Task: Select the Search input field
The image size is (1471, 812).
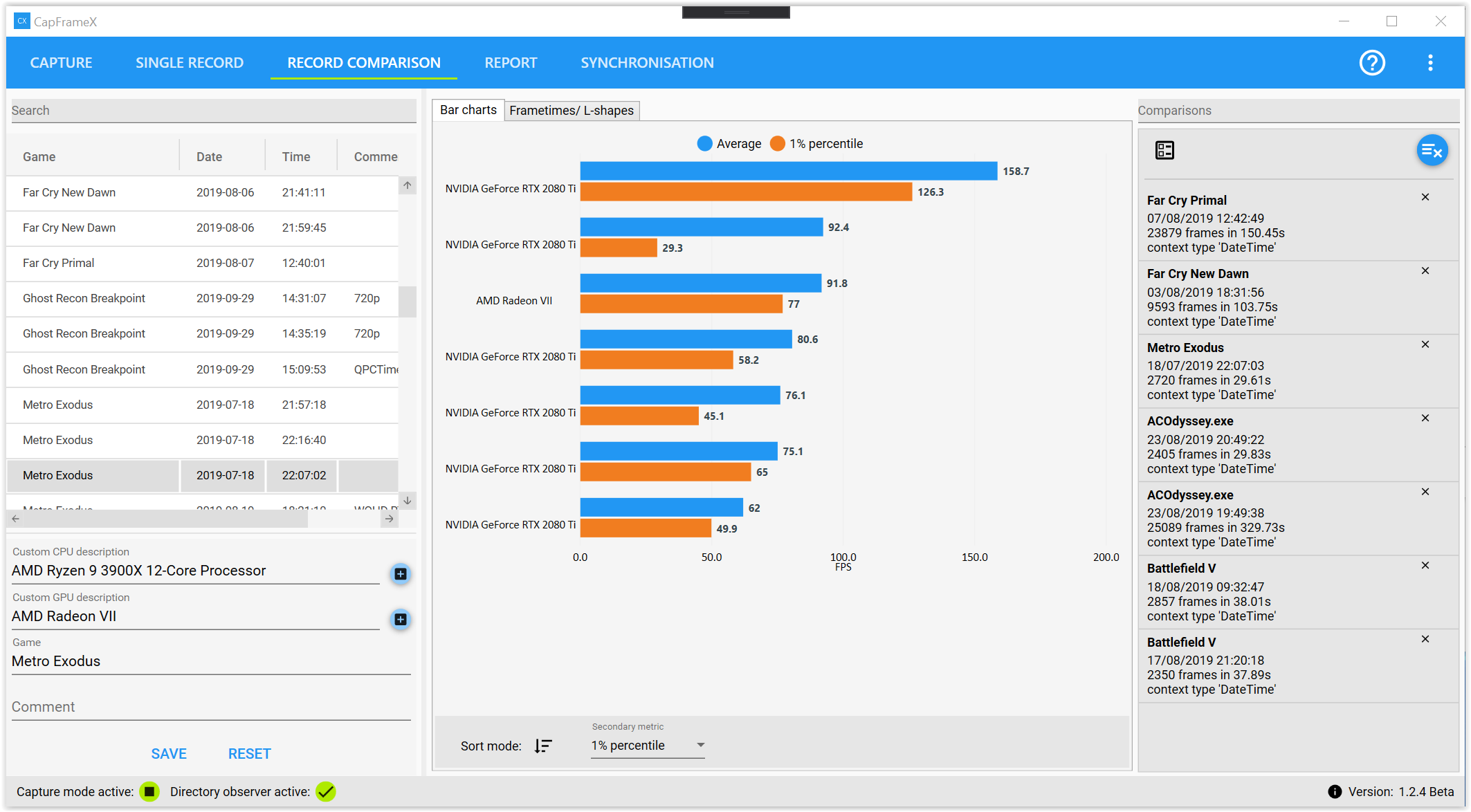Action: click(x=211, y=109)
